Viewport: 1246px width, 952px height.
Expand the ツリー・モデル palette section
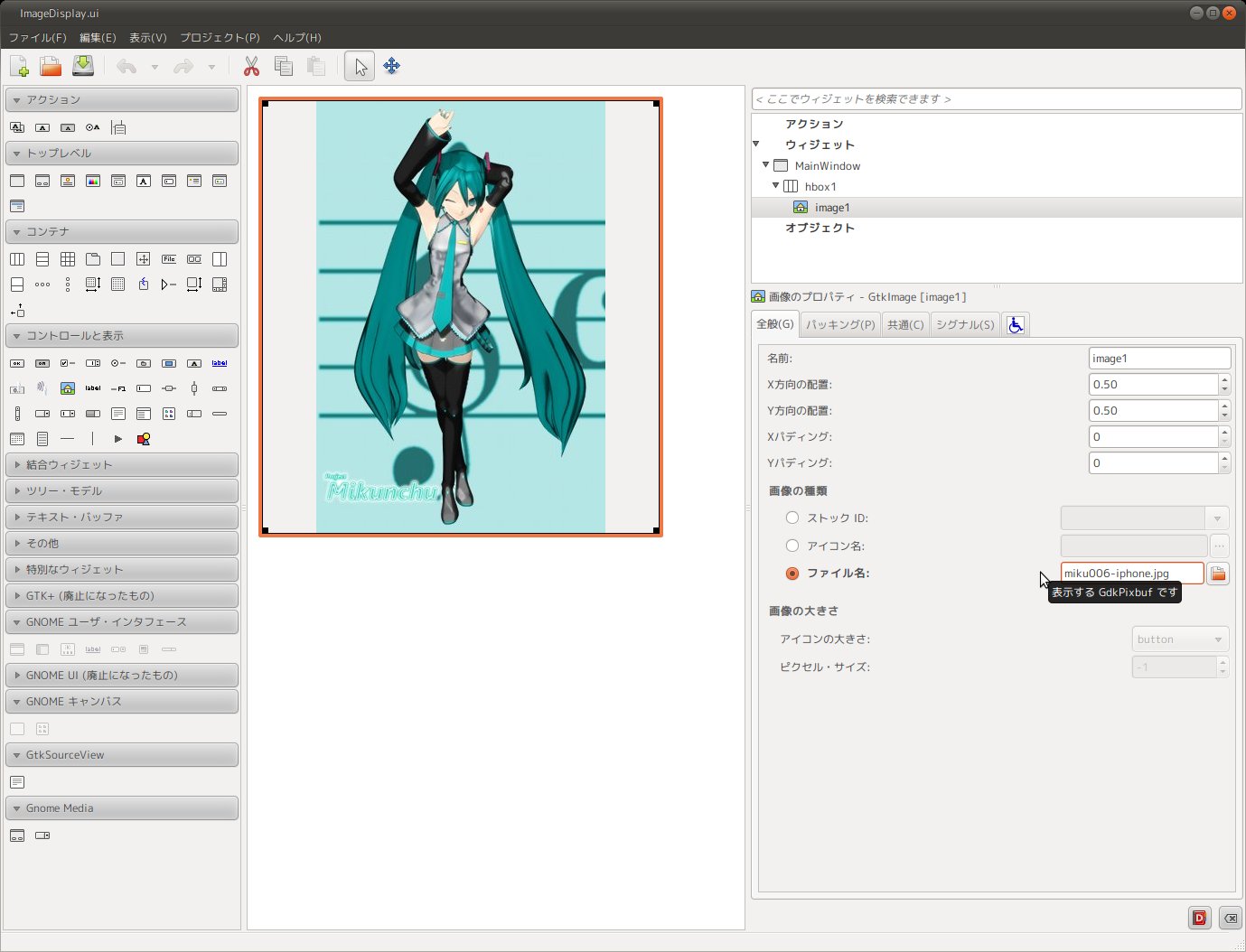coord(122,491)
